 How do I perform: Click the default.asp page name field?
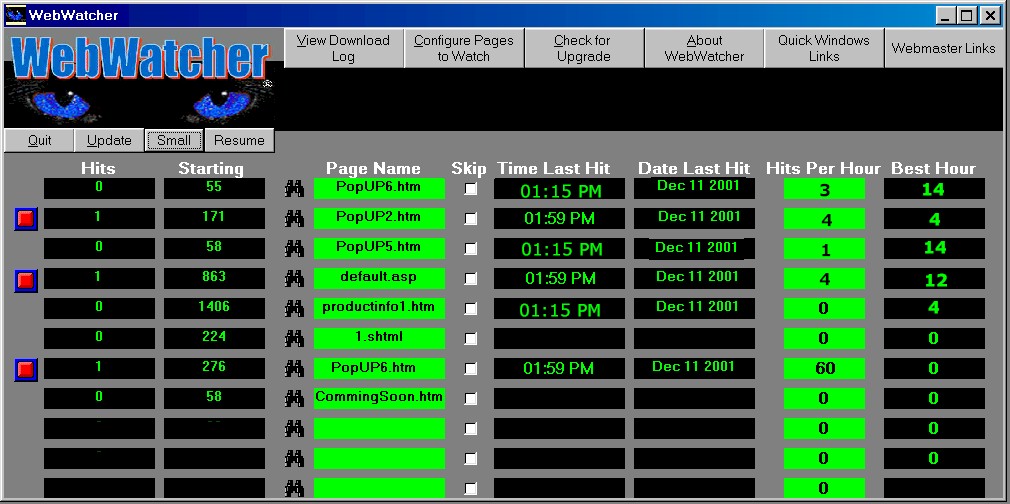379,277
